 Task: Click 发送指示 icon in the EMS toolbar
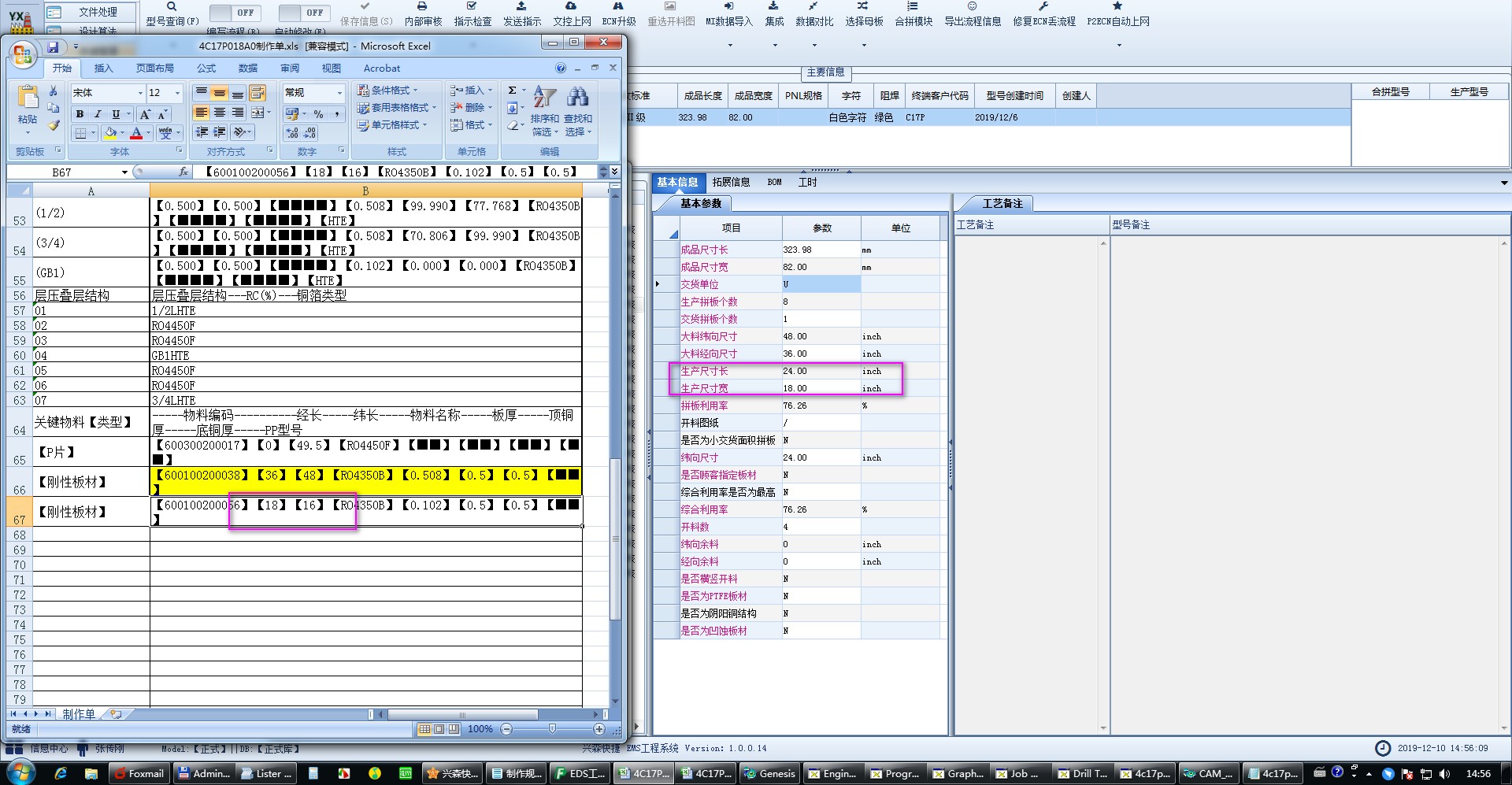pyautogui.click(x=521, y=7)
